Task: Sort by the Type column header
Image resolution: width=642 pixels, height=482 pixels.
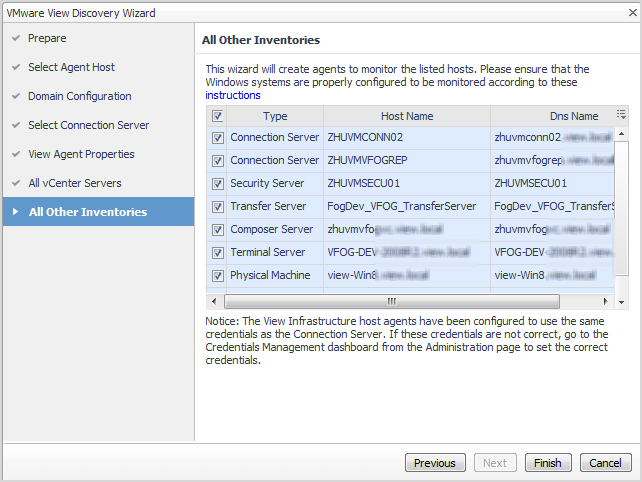Action: click(274, 116)
